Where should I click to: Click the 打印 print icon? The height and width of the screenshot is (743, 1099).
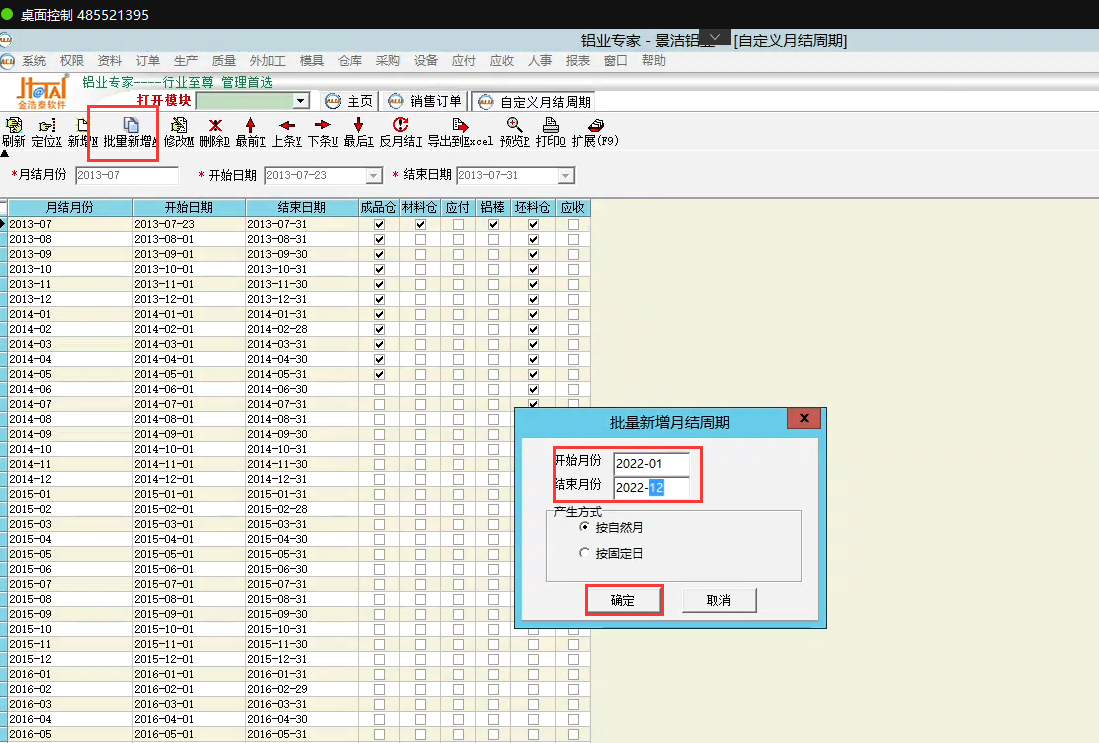click(550, 132)
